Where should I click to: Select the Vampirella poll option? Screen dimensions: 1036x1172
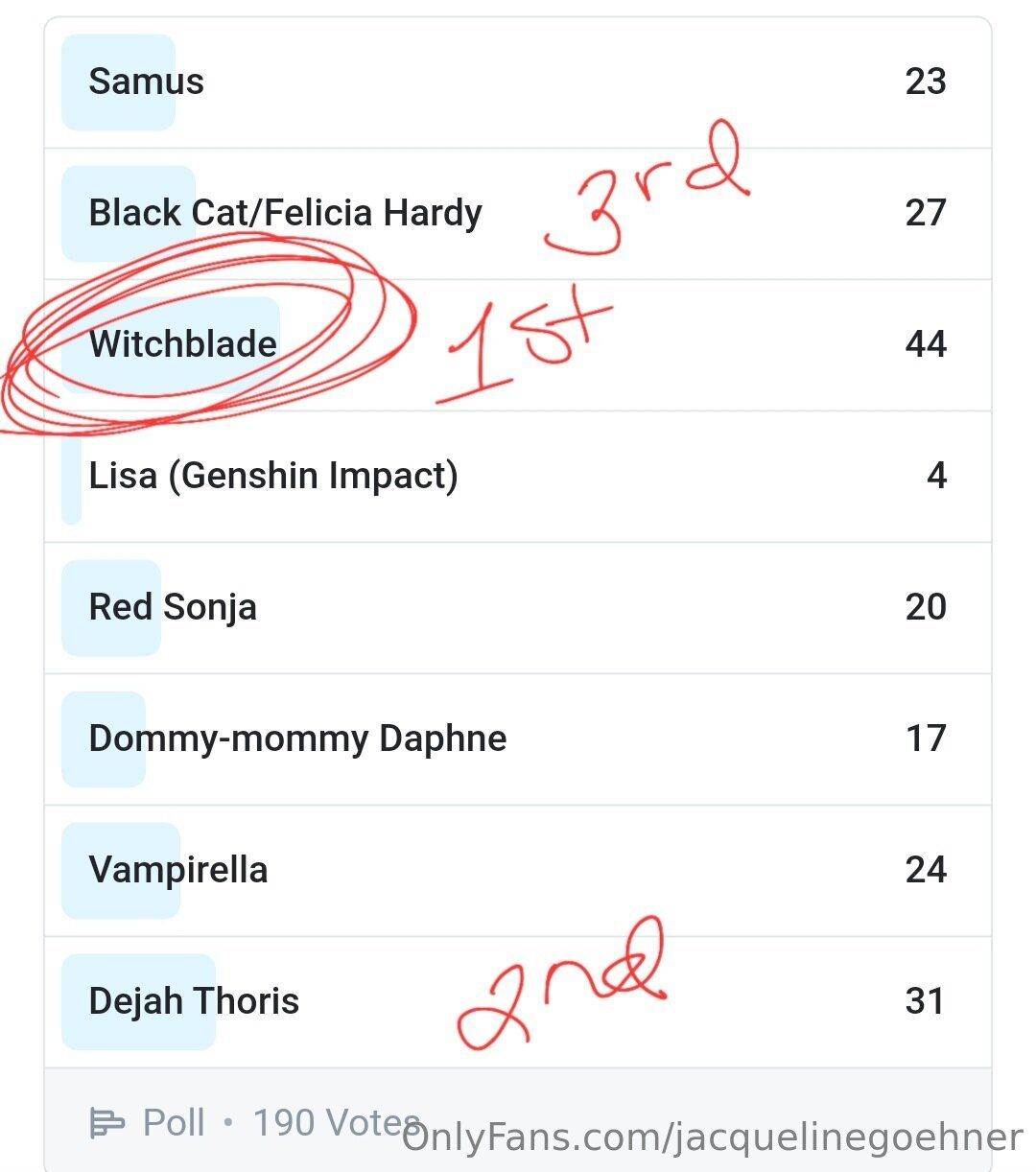(x=178, y=870)
